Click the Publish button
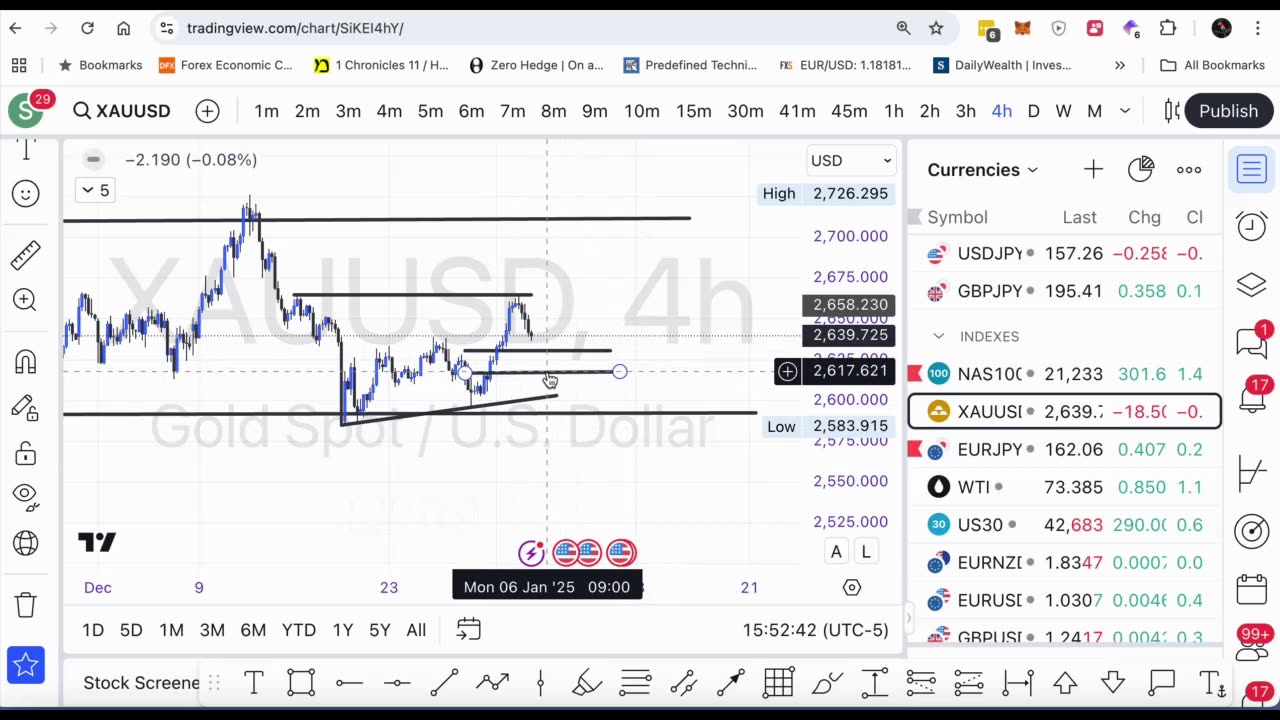The image size is (1280, 720). pyautogui.click(x=1228, y=111)
